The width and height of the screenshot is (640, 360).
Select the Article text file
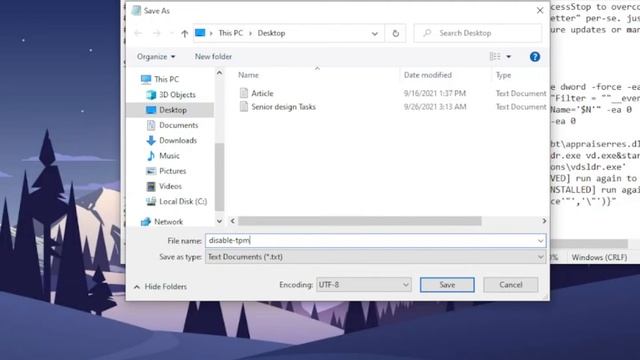(x=262, y=93)
